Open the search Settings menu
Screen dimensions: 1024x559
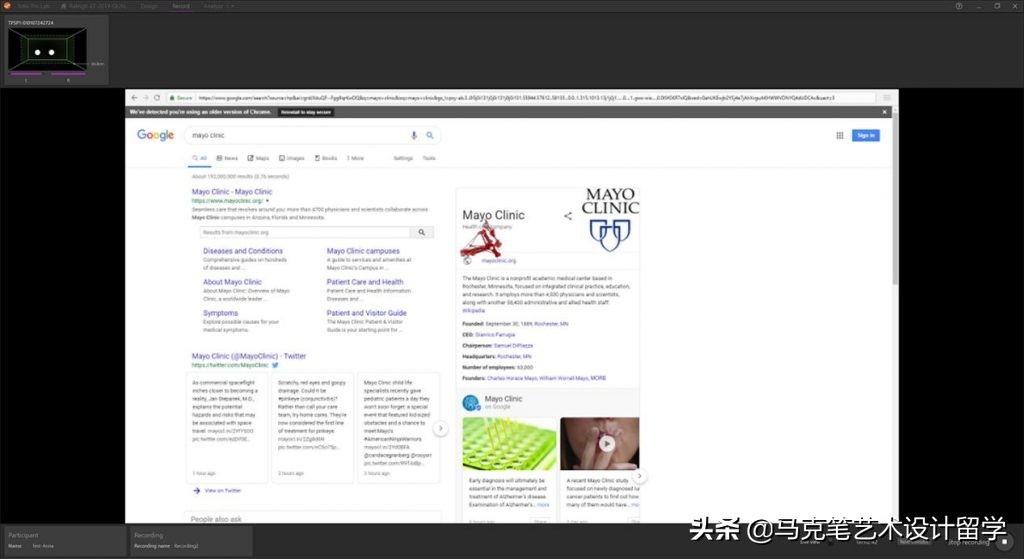point(403,158)
